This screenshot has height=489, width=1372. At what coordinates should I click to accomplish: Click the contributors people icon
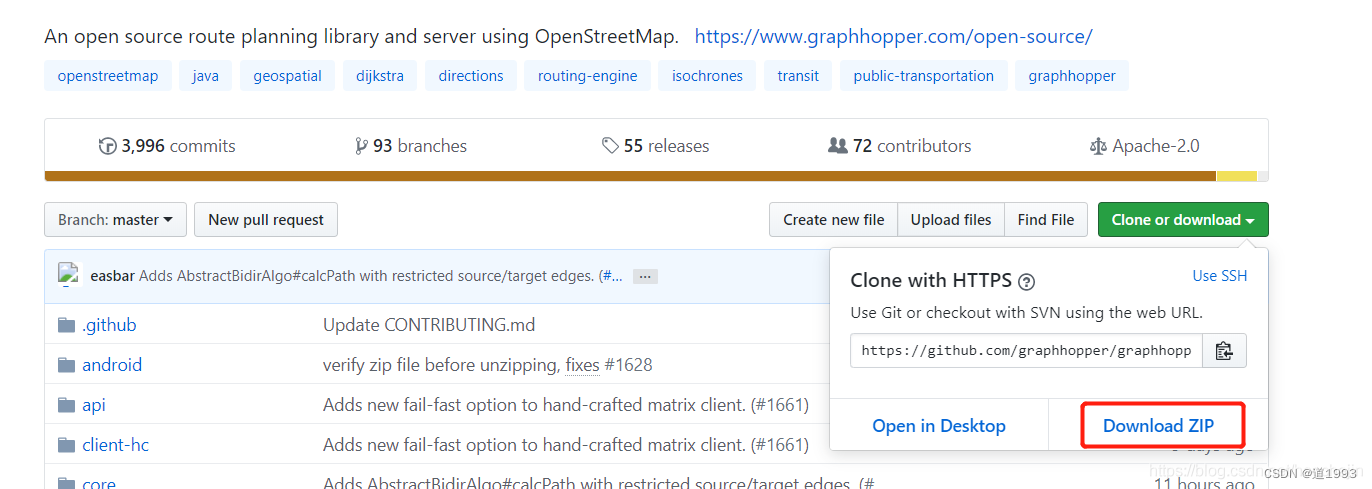(838, 146)
